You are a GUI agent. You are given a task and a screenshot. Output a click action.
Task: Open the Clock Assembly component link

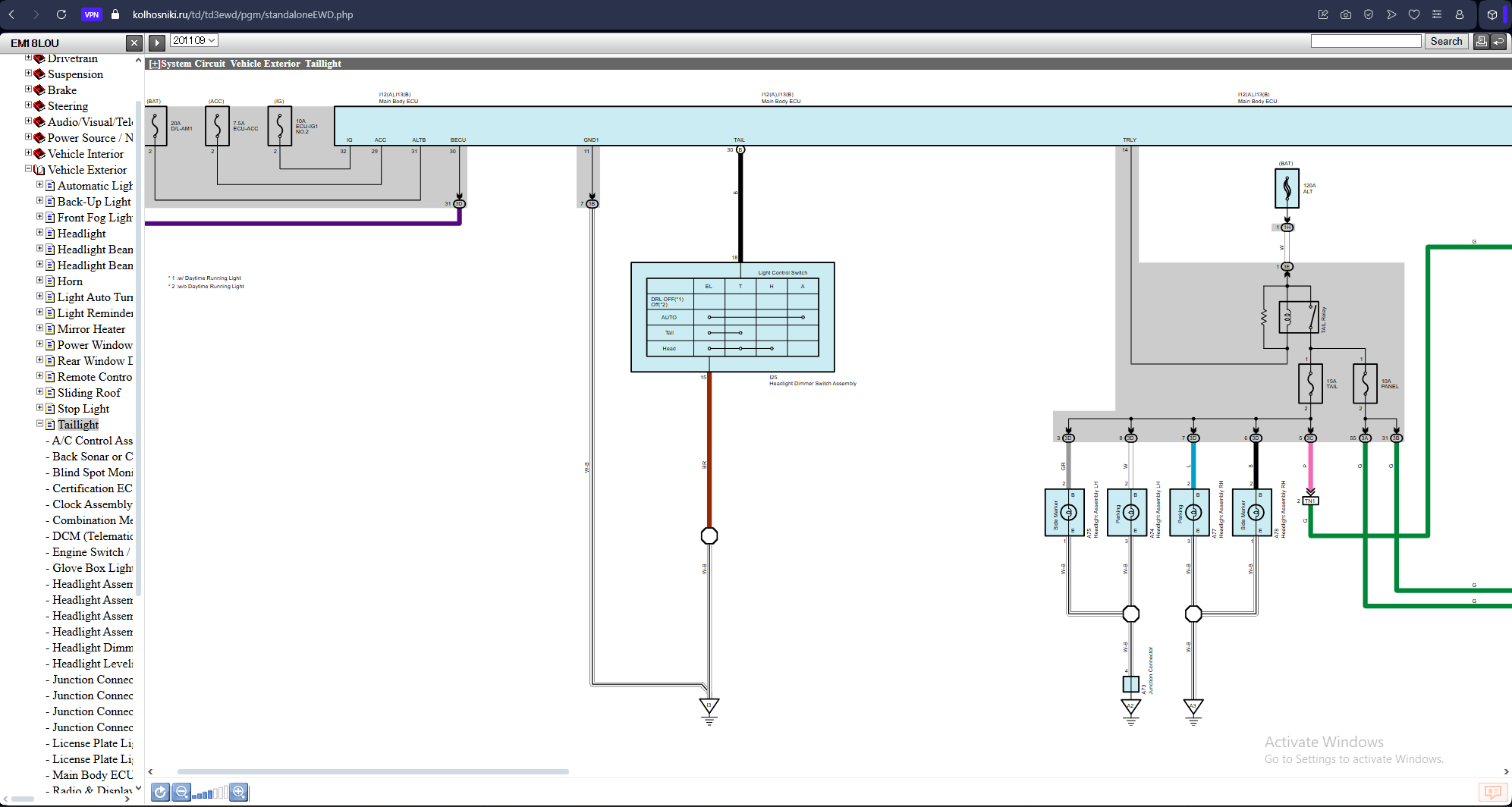92,504
